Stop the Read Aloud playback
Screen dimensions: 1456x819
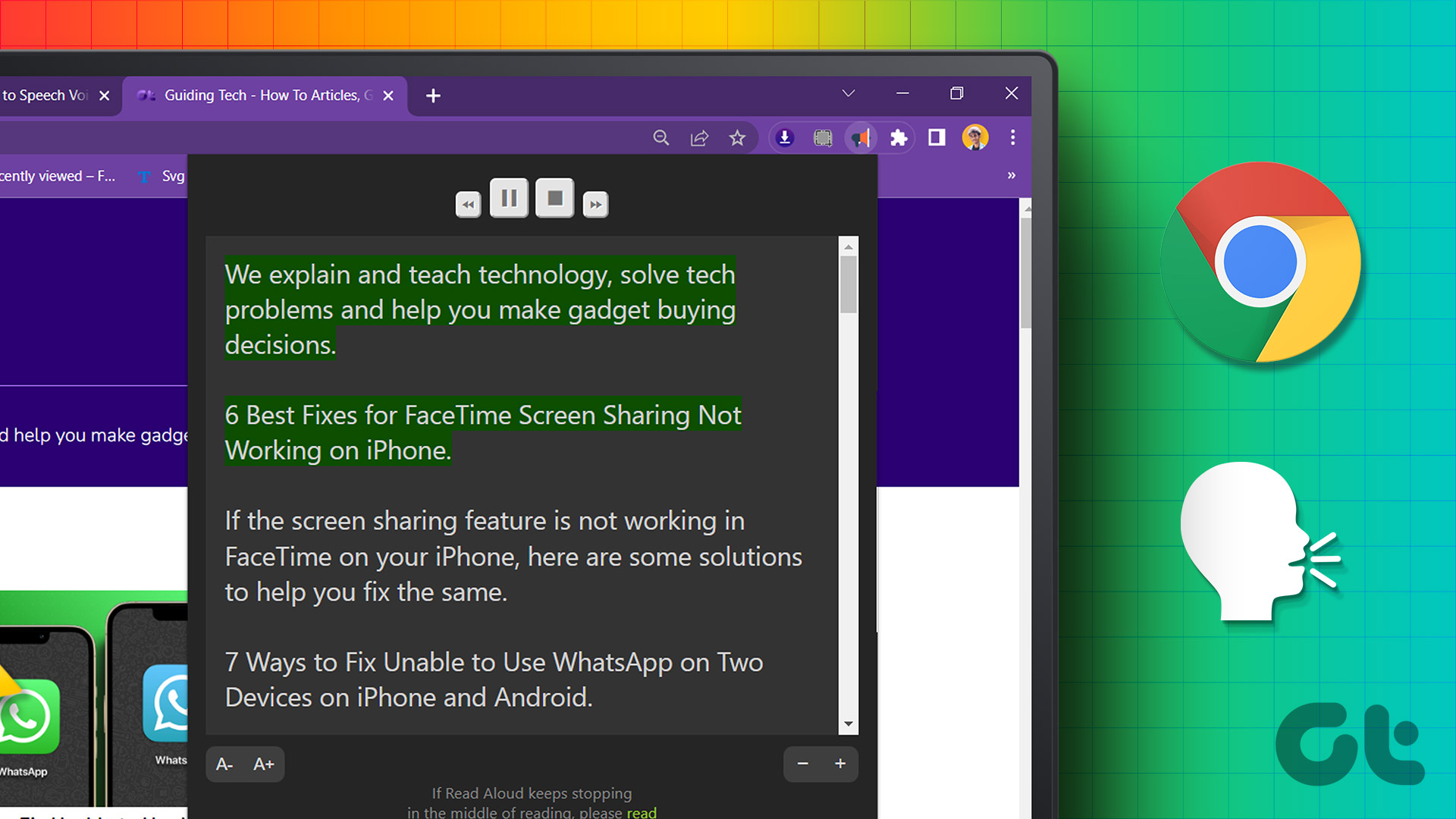click(x=555, y=199)
